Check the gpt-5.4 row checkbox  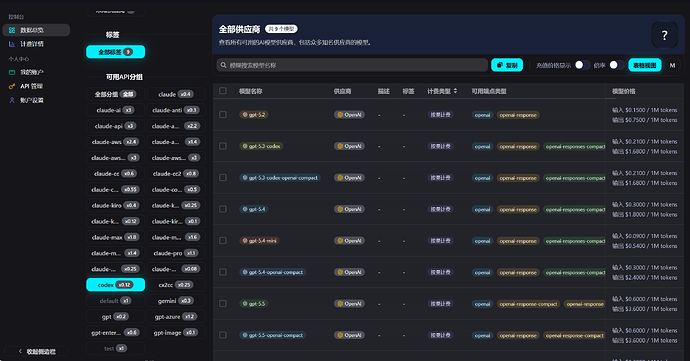[223, 209]
